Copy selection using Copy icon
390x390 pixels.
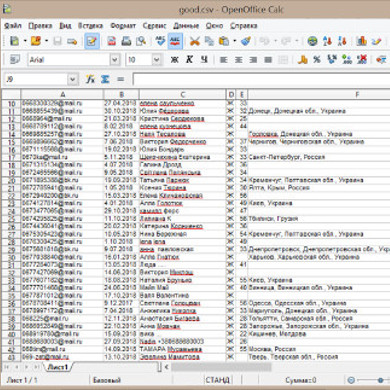pos(209,41)
